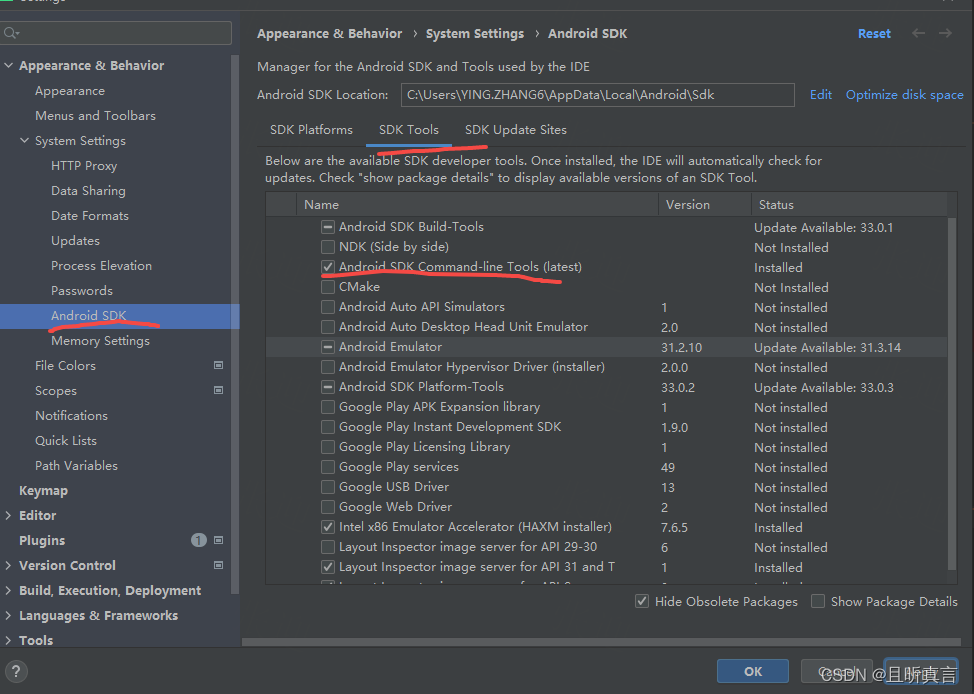Enable Show Package Details
Image resolution: width=974 pixels, height=694 pixels.
818,601
